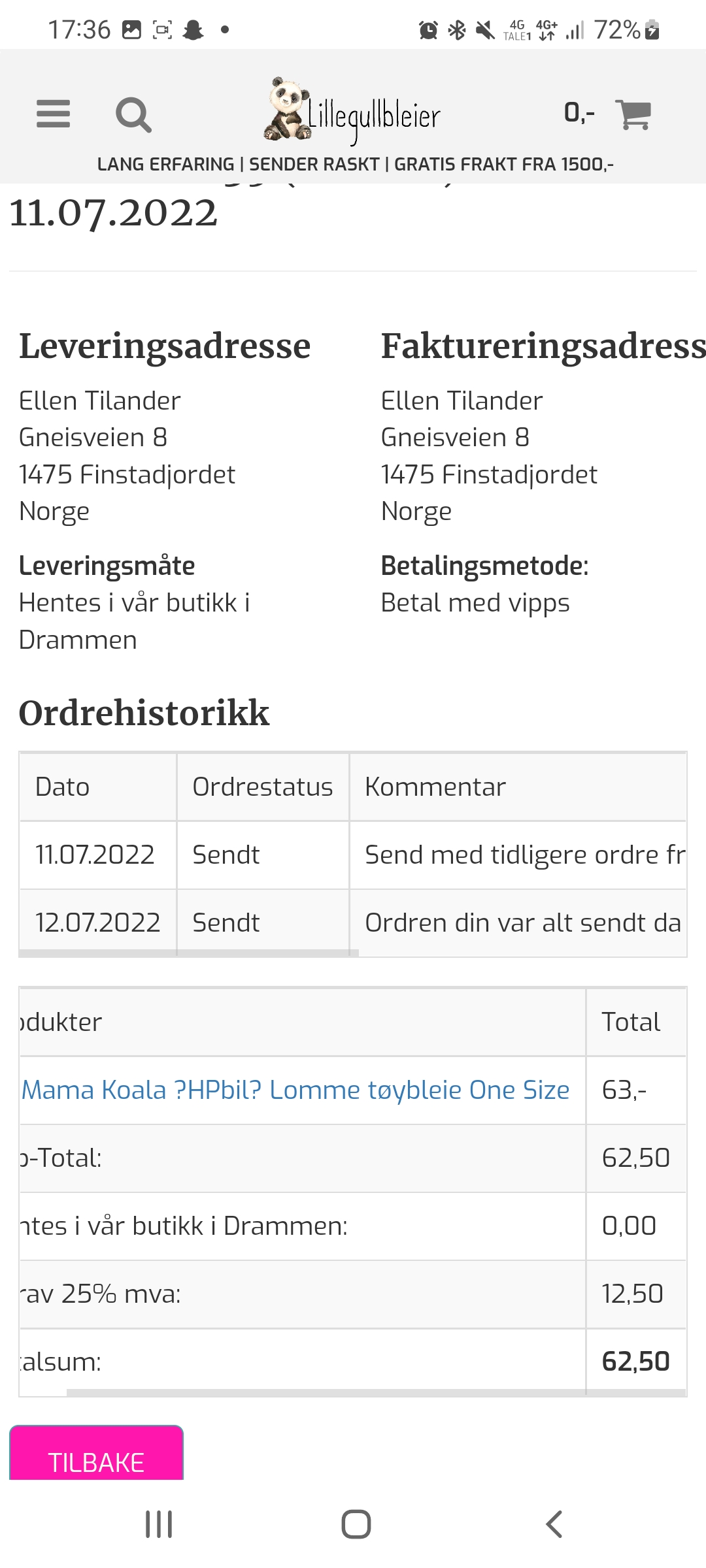706x1568 pixels.
Task: Tap the battery indicator in status bar
Action: [652, 30]
